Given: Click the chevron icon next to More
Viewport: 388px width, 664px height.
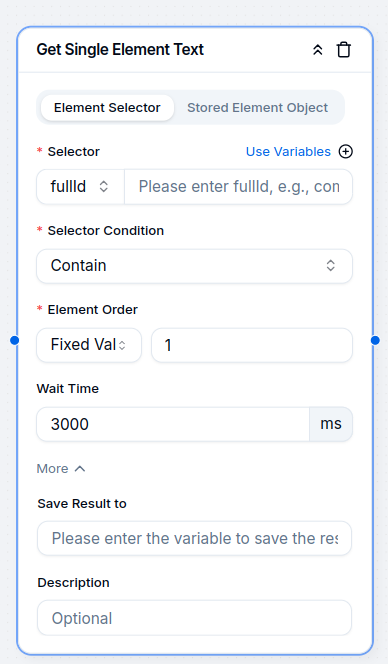Looking at the screenshot, I should 80,469.
